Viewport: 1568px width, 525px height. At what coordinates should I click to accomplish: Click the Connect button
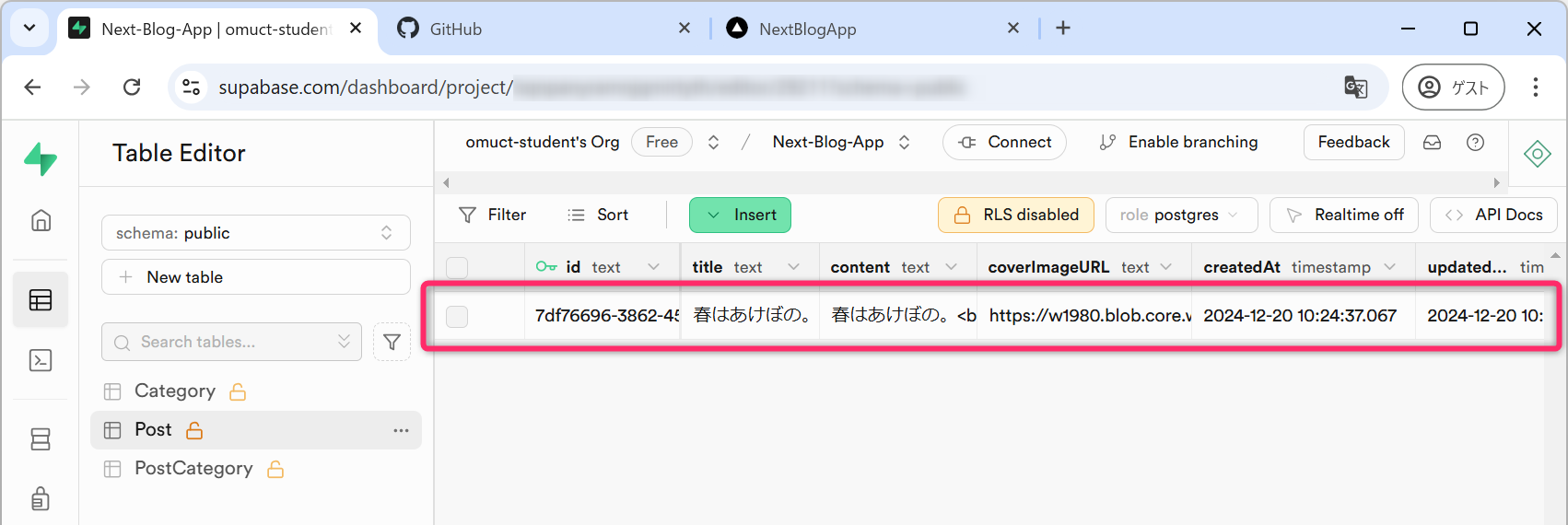click(1004, 142)
